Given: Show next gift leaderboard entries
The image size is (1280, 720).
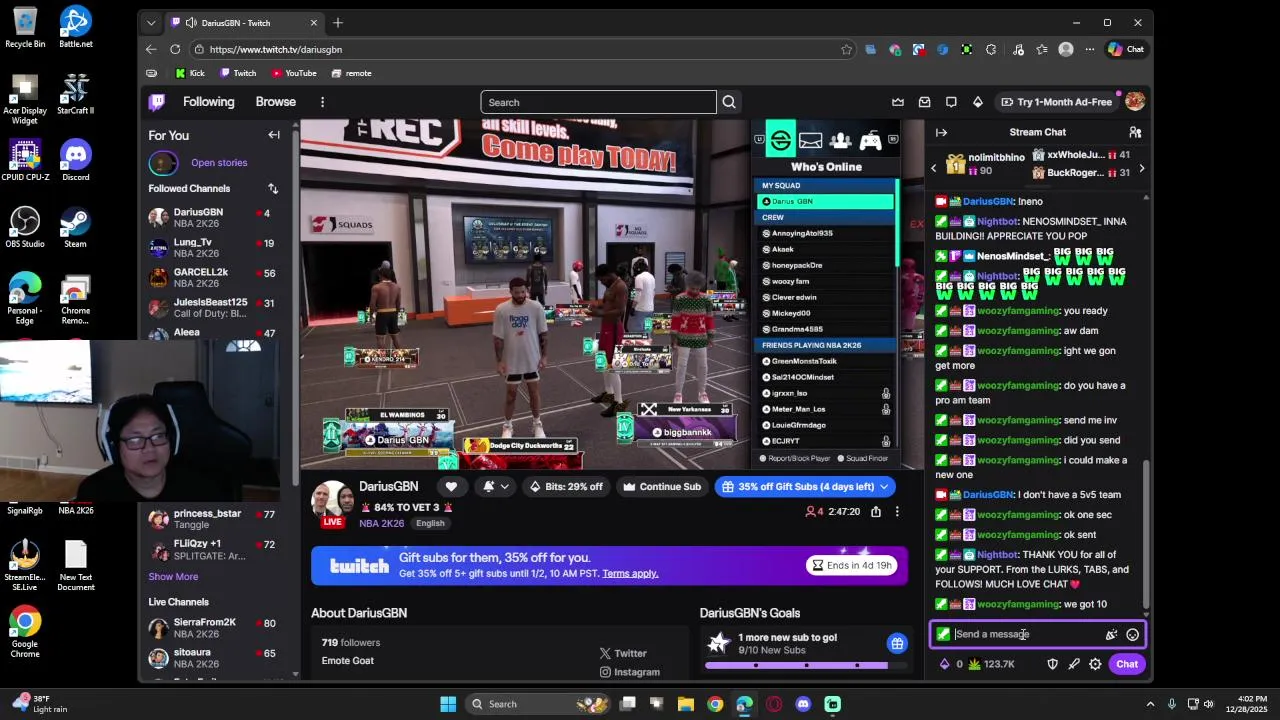Looking at the screenshot, I should pos(1141,168).
